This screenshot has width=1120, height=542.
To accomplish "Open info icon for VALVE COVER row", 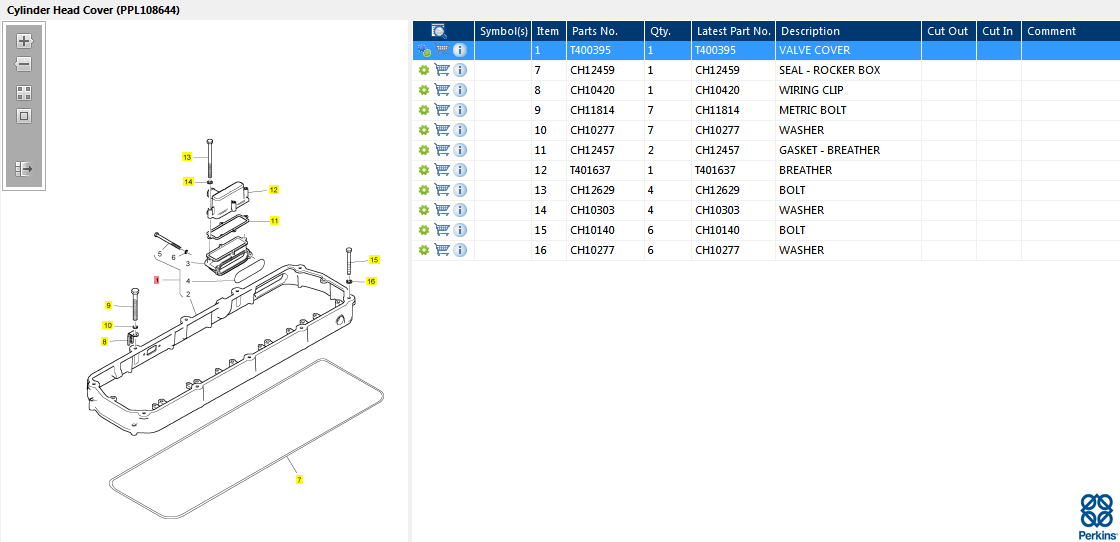I will (x=460, y=50).
